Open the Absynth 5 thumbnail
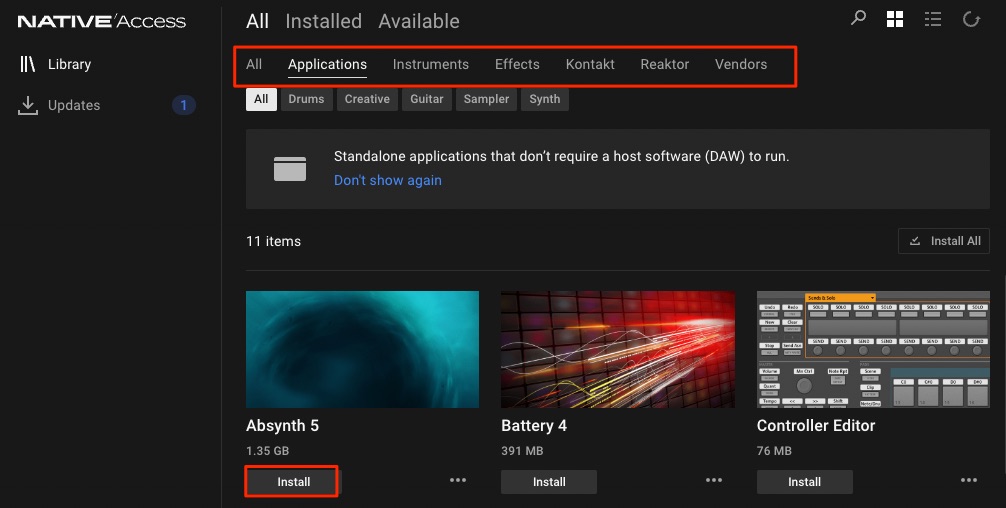The width and height of the screenshot is (1006, 508). click(x=362, y=349)
